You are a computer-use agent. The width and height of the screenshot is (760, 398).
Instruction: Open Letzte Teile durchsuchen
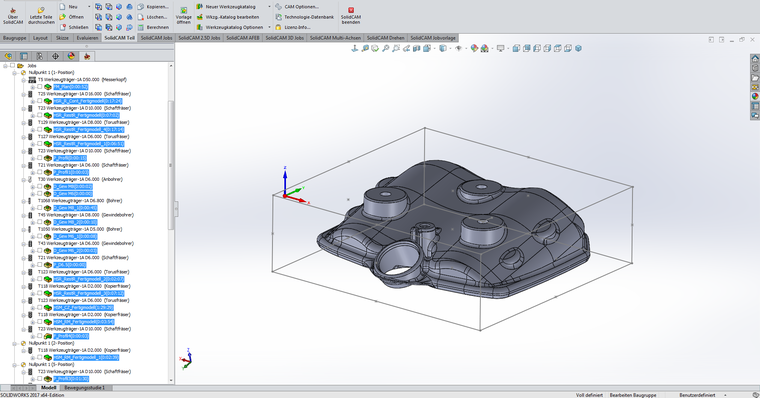[41, 16]
